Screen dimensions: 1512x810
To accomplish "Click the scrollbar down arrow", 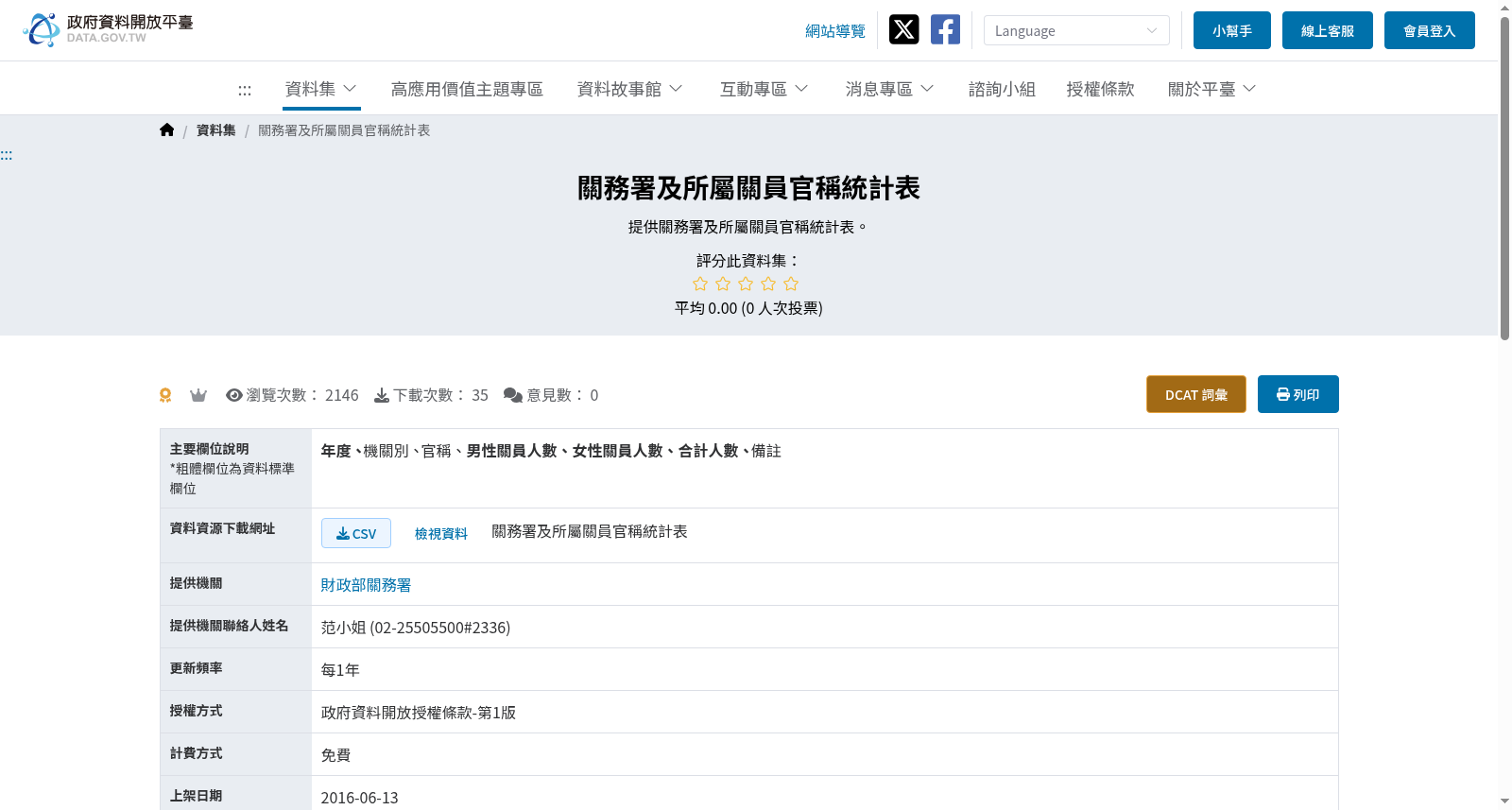I will (1504, 801).
